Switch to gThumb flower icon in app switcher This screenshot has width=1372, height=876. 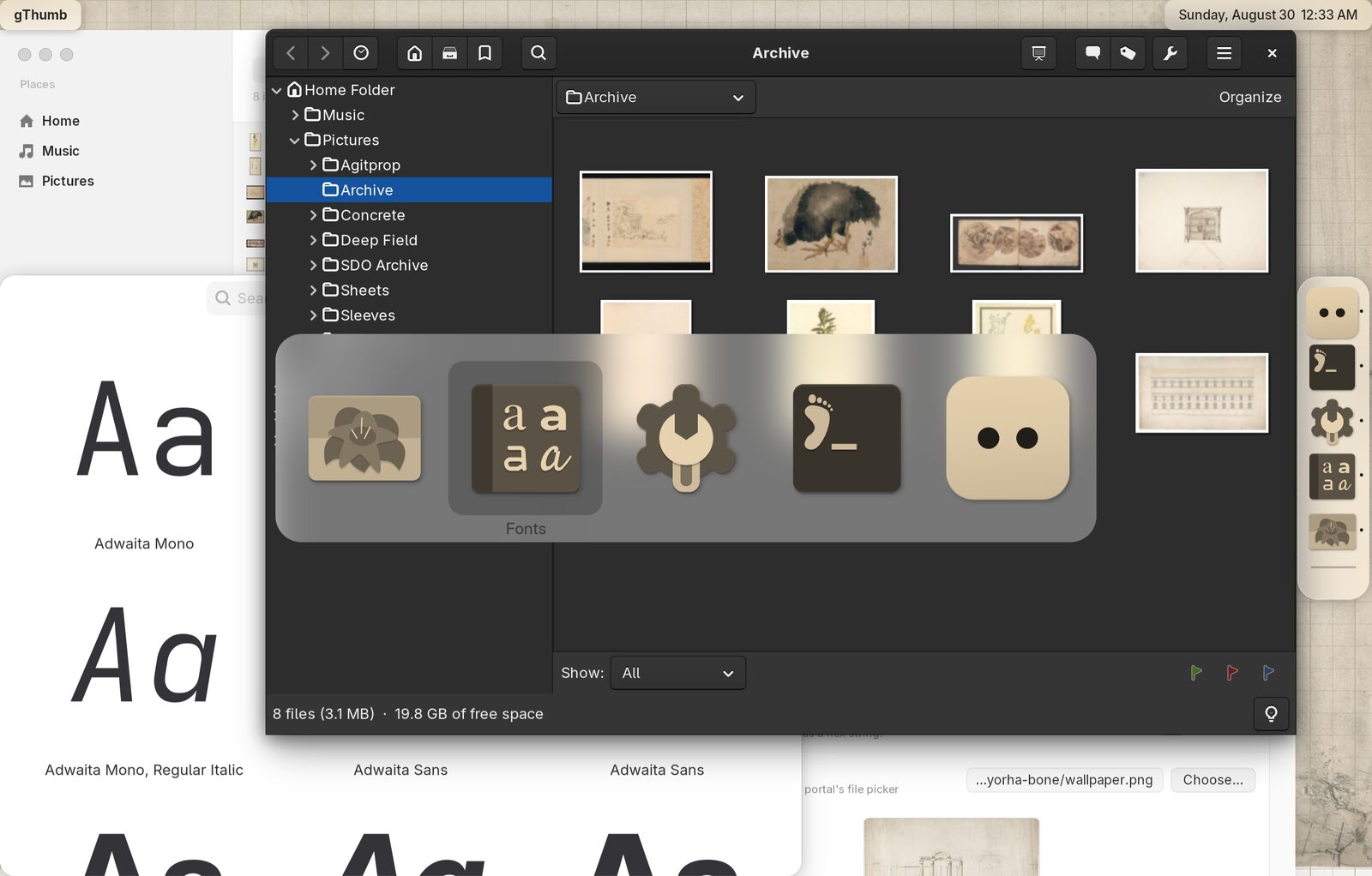364,438
